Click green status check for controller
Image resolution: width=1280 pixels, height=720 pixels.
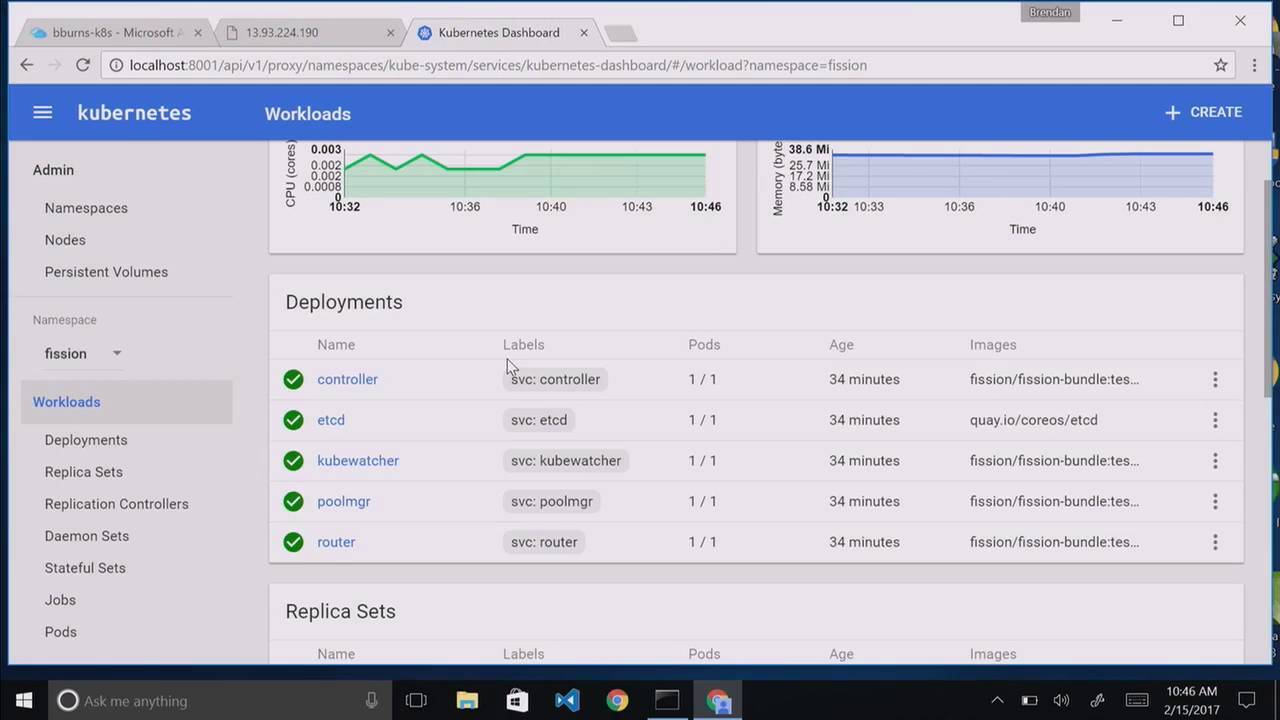[x=293, y=379]
